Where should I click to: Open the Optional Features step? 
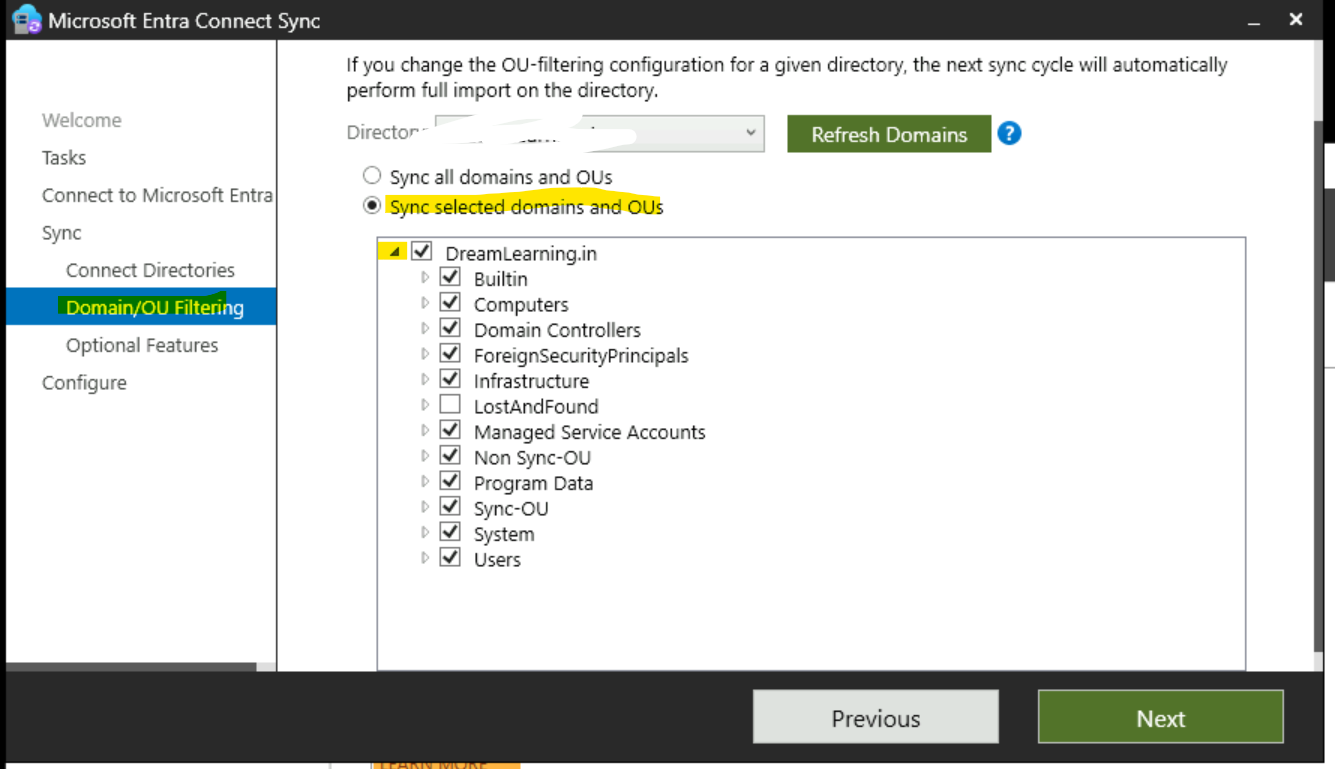pyautogui.click(x=142, y=345)
